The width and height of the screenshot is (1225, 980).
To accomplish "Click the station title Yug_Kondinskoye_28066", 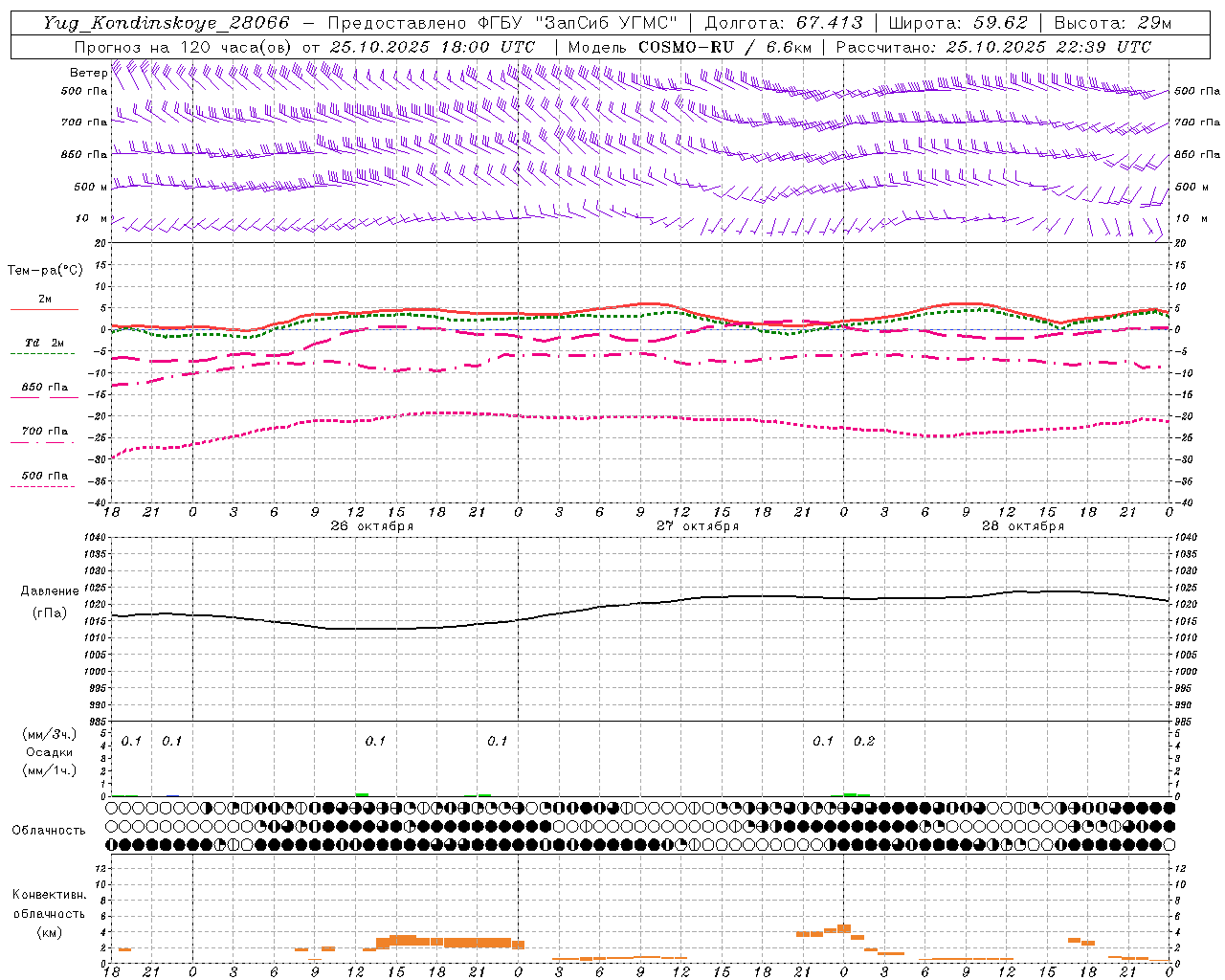I will [x=167, y=23].
